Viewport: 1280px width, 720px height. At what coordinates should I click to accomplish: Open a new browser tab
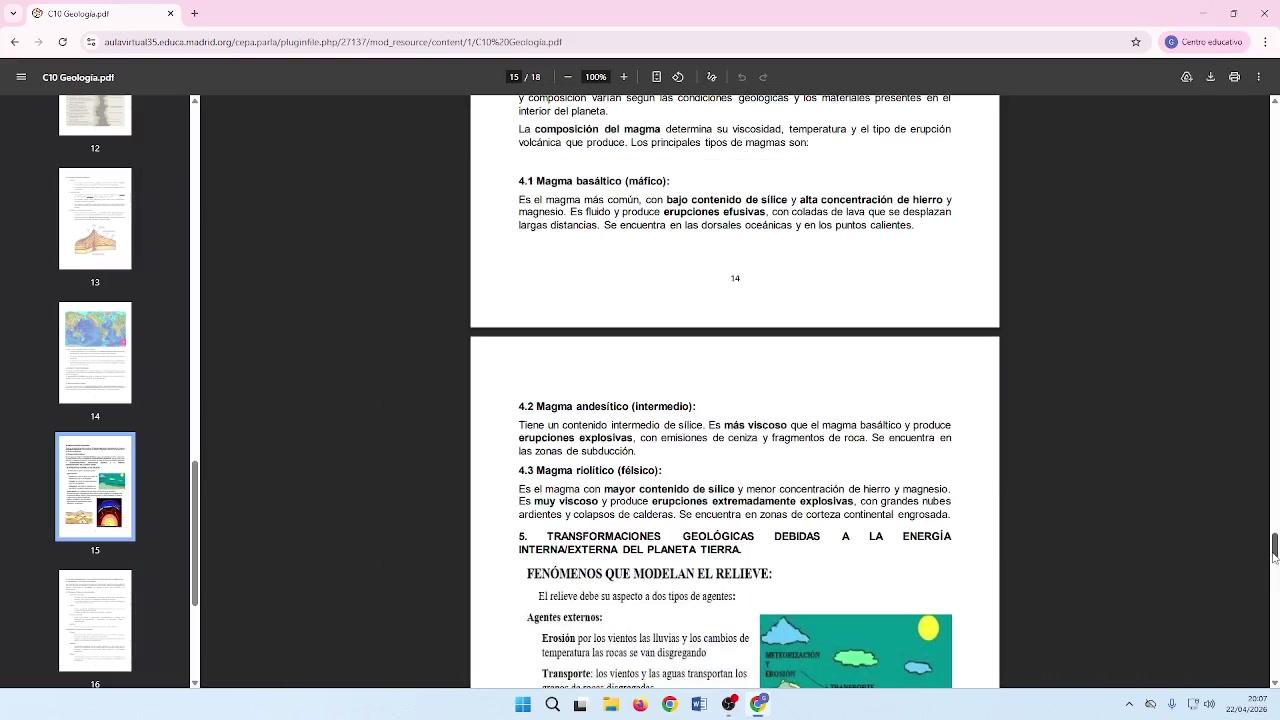[x=194, y=14]
